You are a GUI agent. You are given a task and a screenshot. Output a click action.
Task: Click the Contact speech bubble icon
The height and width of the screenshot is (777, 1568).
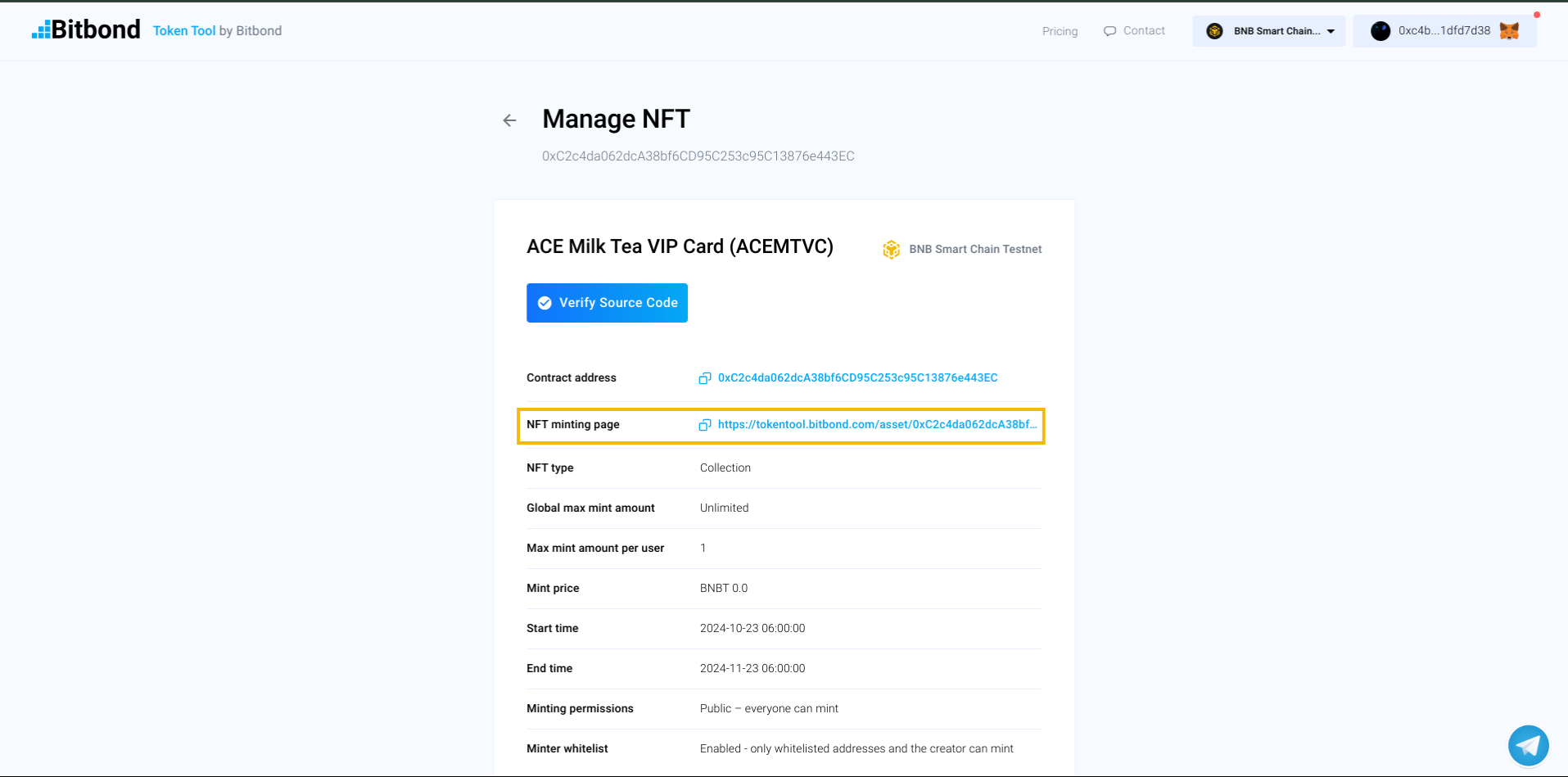point(1109,30)
